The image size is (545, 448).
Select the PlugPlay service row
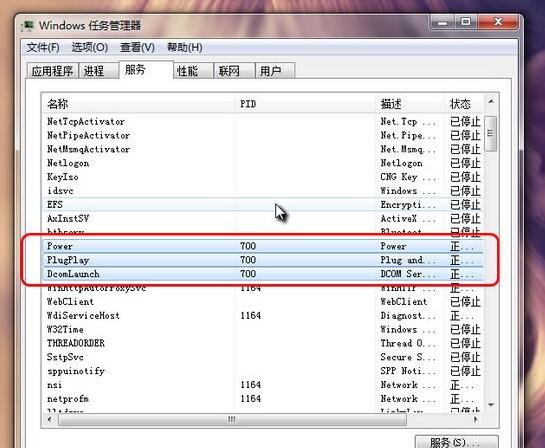[x=263, y=260]
